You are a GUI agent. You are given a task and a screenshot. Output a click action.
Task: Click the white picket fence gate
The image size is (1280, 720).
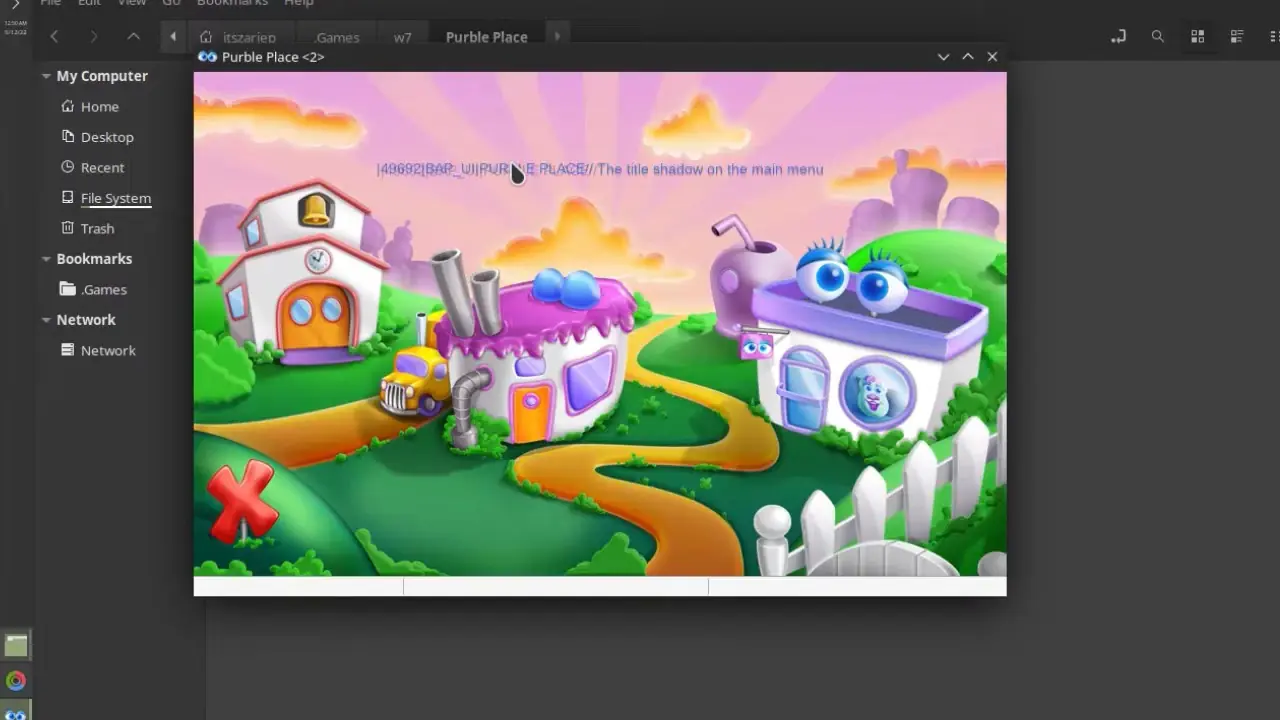click(x=883, y=557)
